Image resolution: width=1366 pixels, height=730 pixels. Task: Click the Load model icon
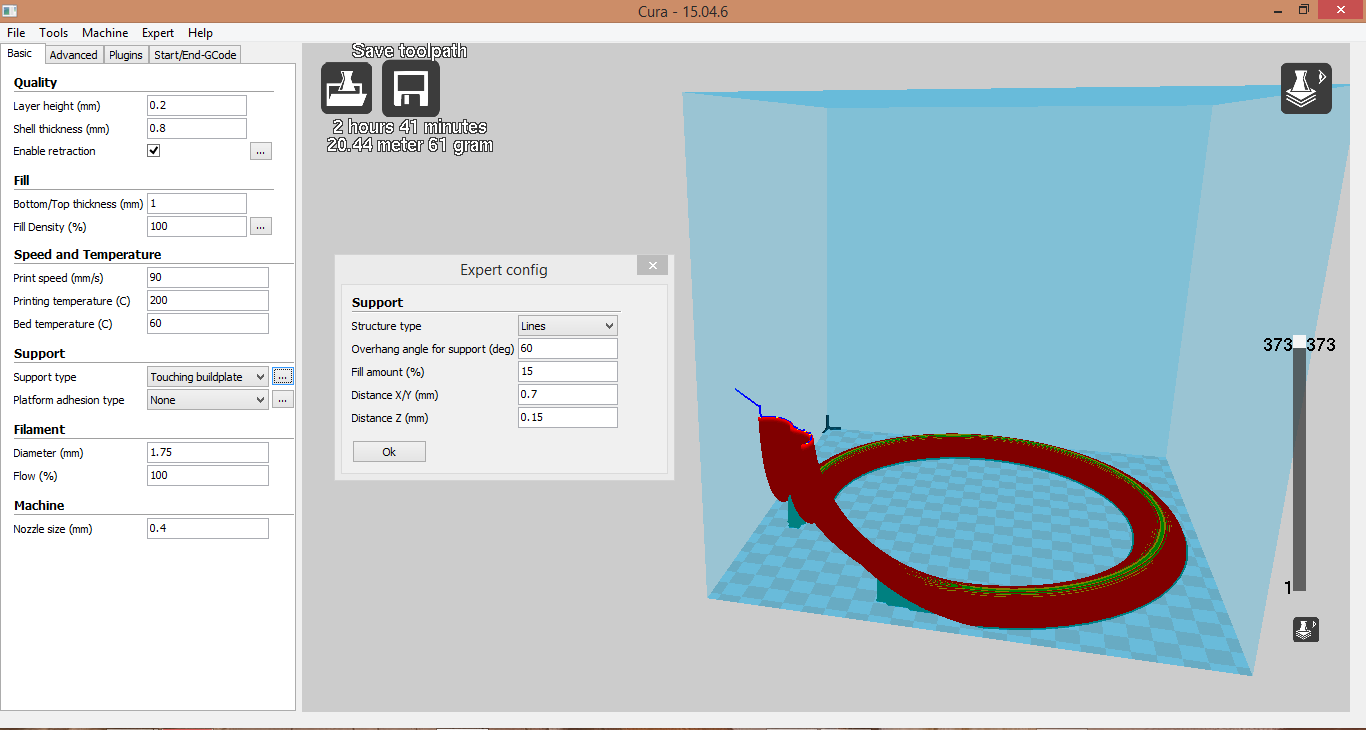[x=347, y=88]
